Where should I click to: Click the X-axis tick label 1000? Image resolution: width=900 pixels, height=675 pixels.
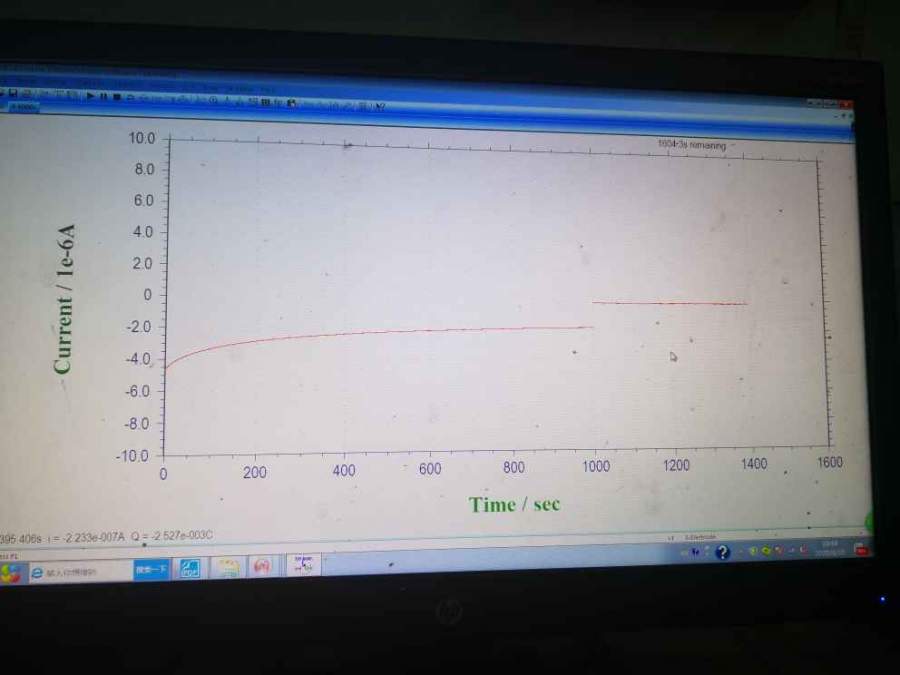[596, 466]
